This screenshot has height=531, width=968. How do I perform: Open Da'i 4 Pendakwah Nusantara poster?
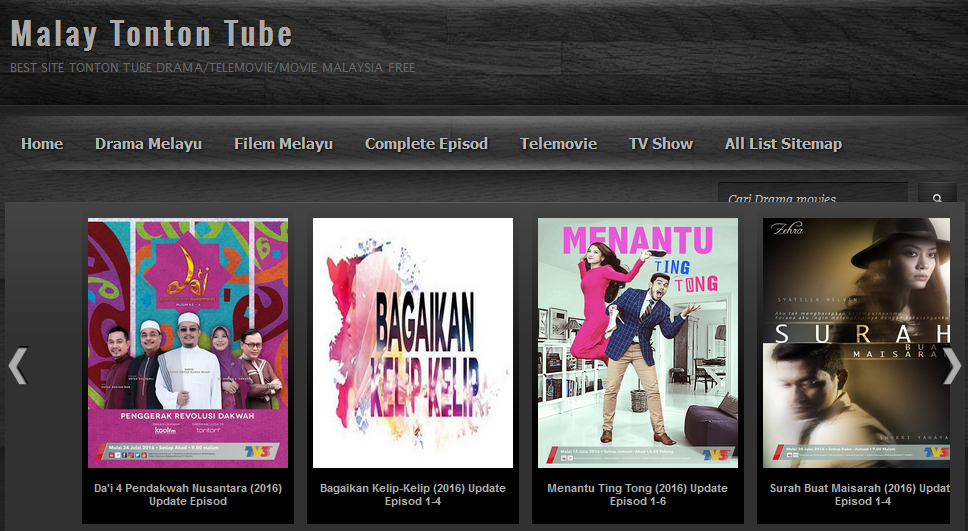tap(188, 343)
